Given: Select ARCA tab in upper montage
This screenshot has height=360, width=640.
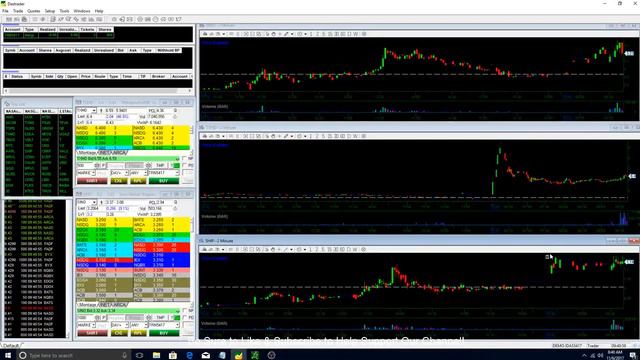Looking at the screenshot, I should tap(120, 153).
